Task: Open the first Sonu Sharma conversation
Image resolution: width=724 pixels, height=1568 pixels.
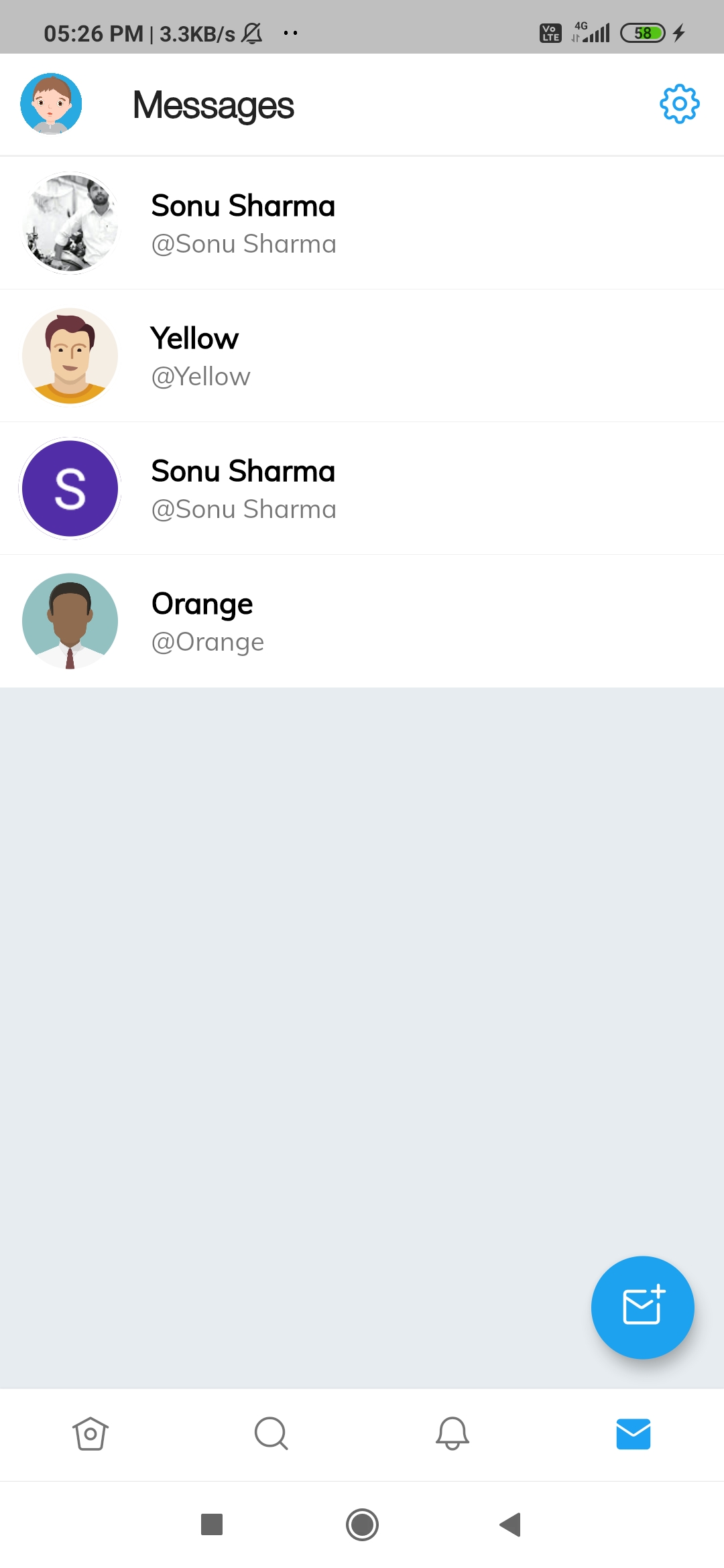Action: tap(362, 223)
